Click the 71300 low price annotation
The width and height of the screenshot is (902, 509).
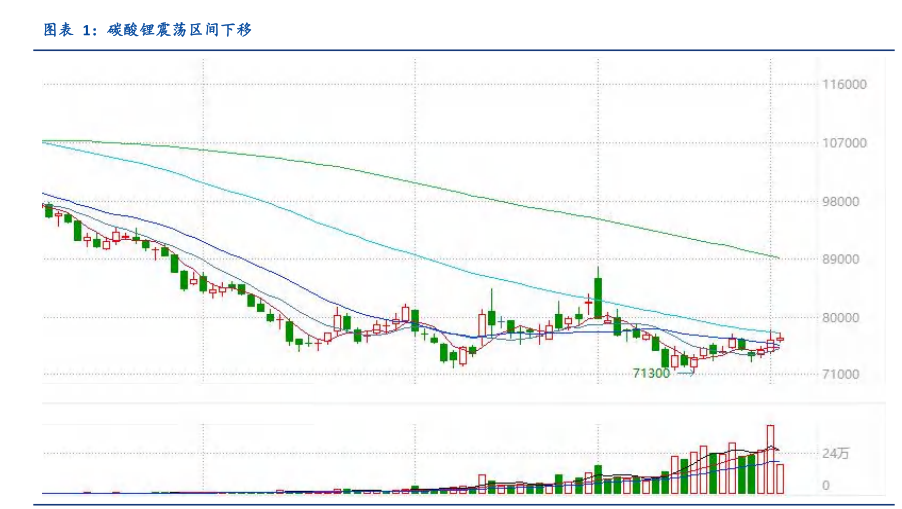point(651,374)
